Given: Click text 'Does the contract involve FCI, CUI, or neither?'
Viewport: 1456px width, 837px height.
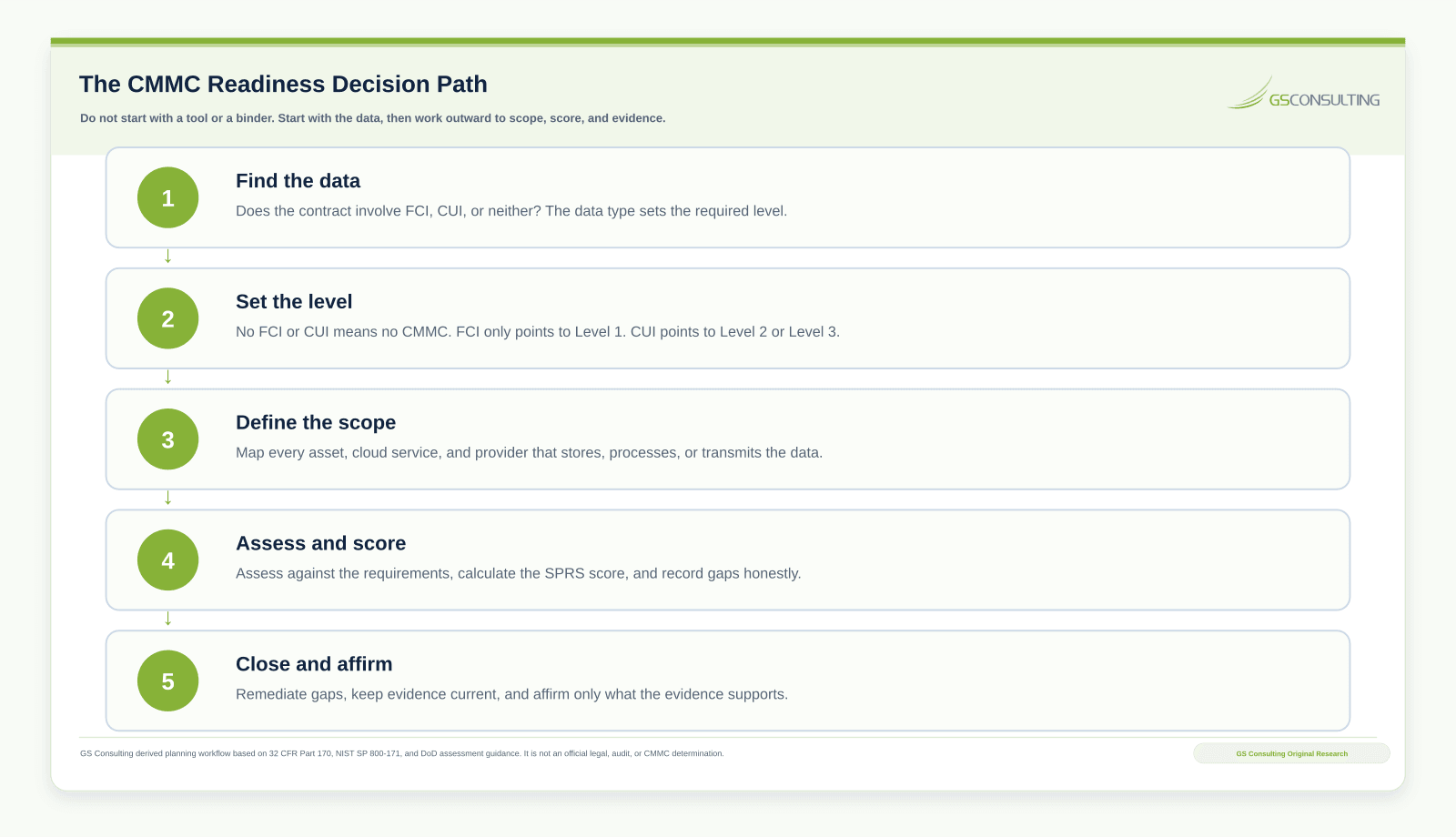Looking at the screenshot, I should tap(389, 211).
